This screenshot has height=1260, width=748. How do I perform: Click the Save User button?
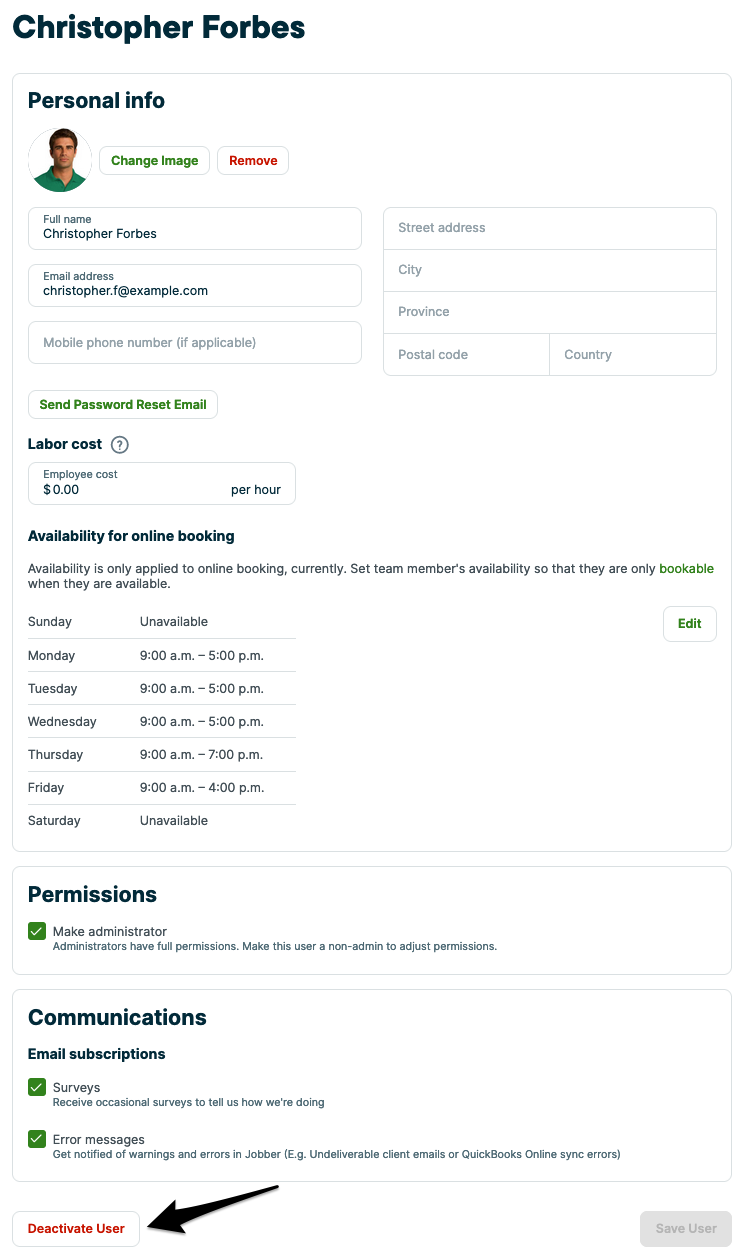click(x=685, y=1229)
